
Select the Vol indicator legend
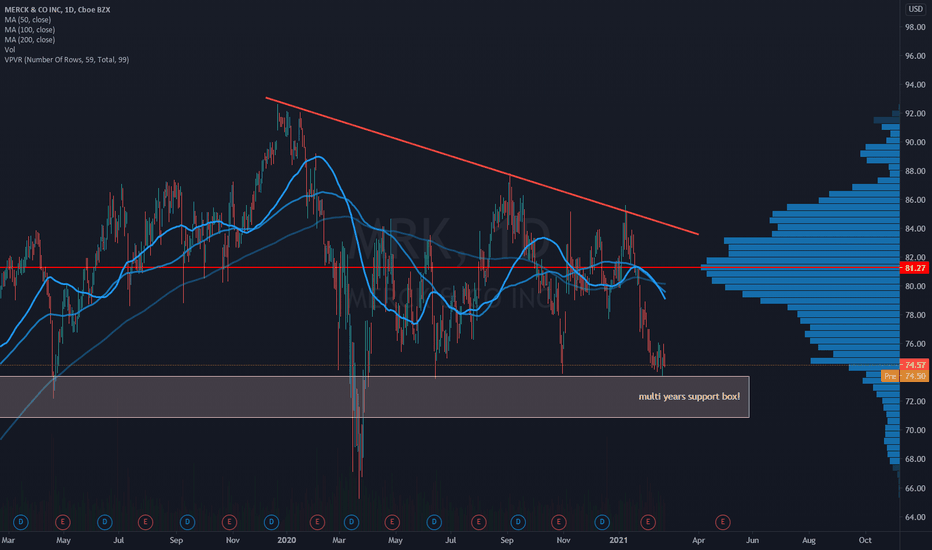[10, 50]
